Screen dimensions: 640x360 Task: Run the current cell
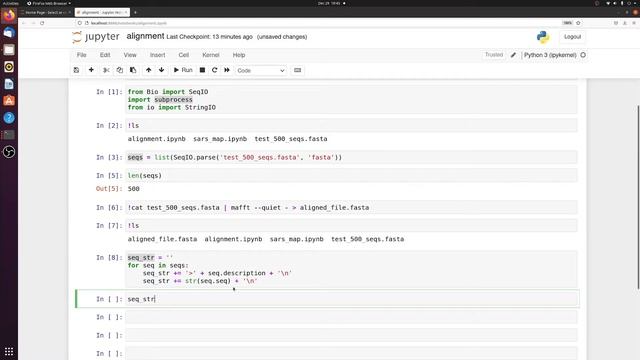pos(183,70)
